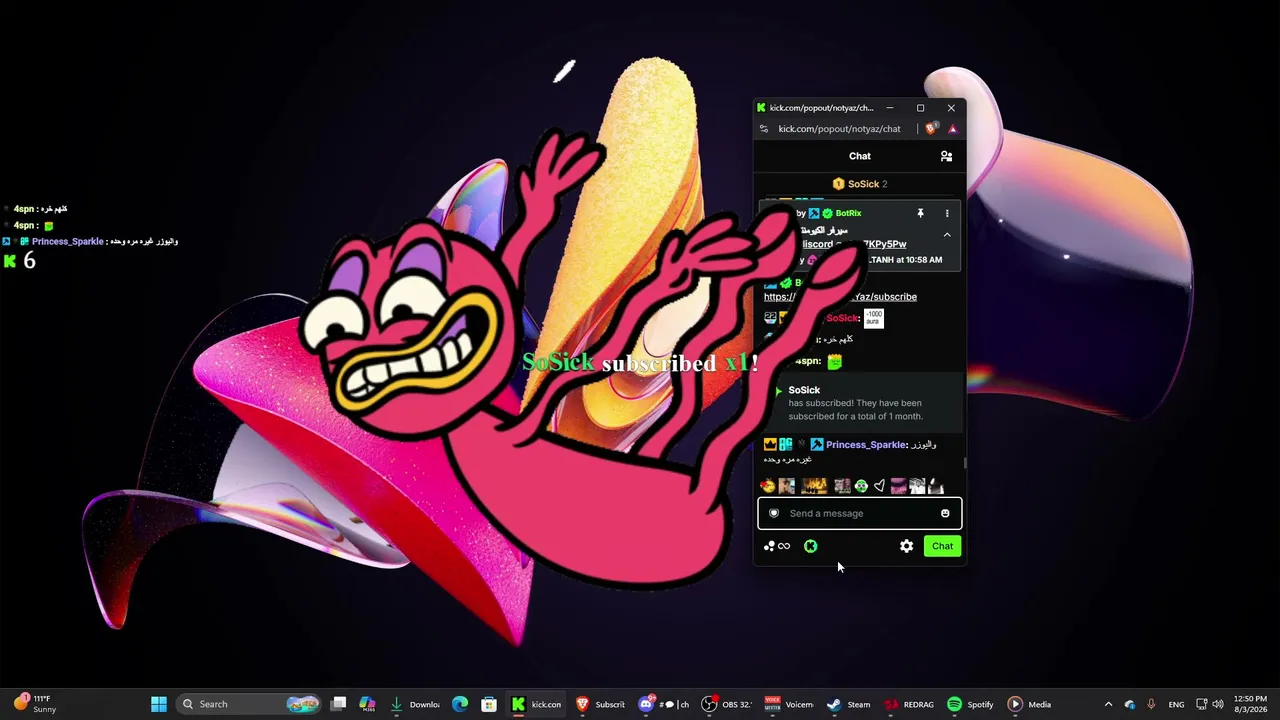Show hidden system tray icons

pyautogui.click(x=1108, y=704)
